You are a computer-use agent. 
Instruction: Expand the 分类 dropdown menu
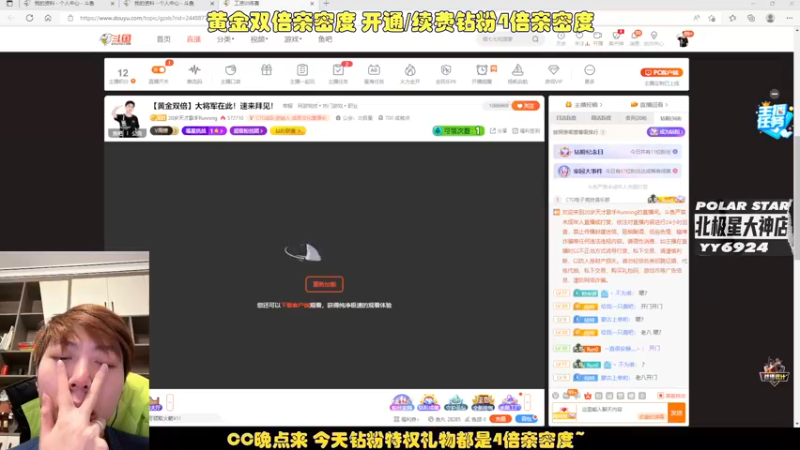click(x=225, y=39)
